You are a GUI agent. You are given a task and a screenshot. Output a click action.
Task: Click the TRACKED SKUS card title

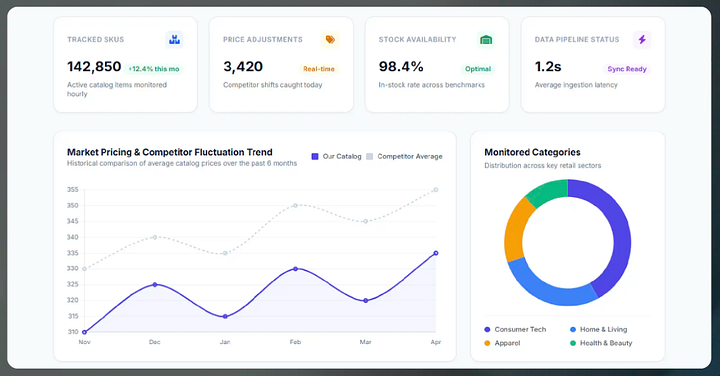(96, 39)
